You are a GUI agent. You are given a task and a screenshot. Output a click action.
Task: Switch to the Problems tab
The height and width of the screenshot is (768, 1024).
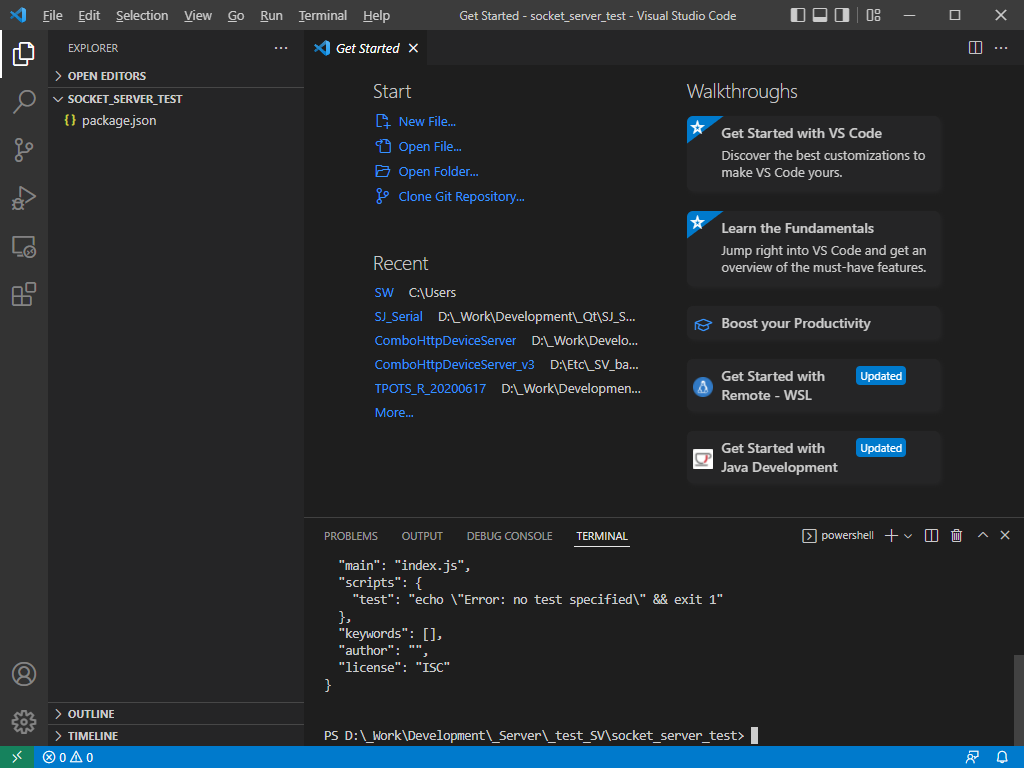click(351, 536)
